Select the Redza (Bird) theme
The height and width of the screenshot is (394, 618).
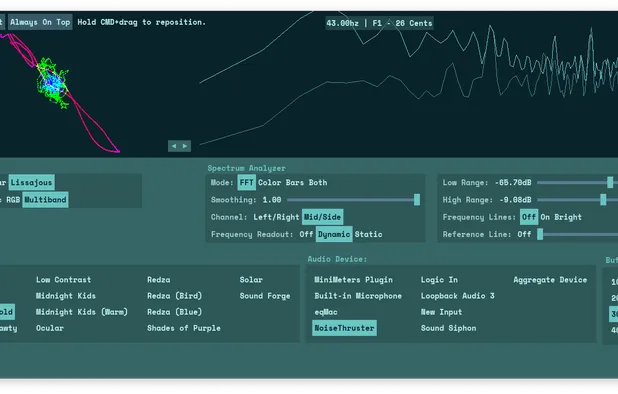[x=175, y=296]
